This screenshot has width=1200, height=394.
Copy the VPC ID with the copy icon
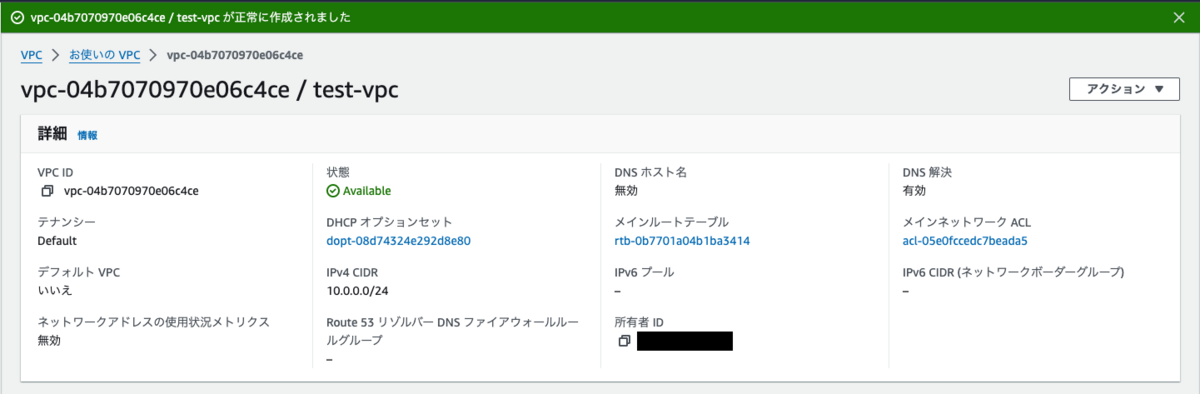pyautogui.click(x=47, y=191)
